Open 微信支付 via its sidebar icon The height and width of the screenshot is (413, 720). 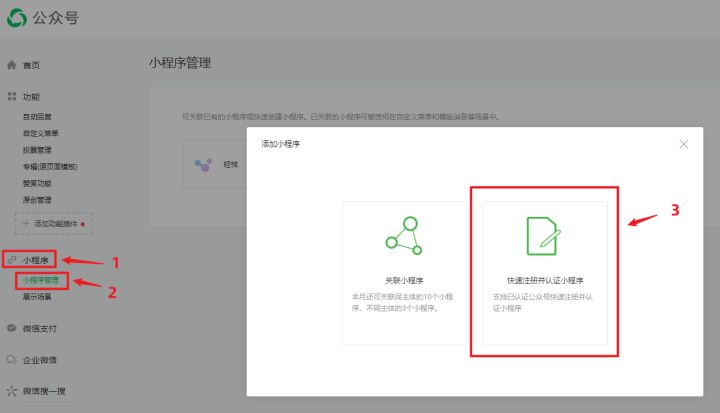point(12,328)
